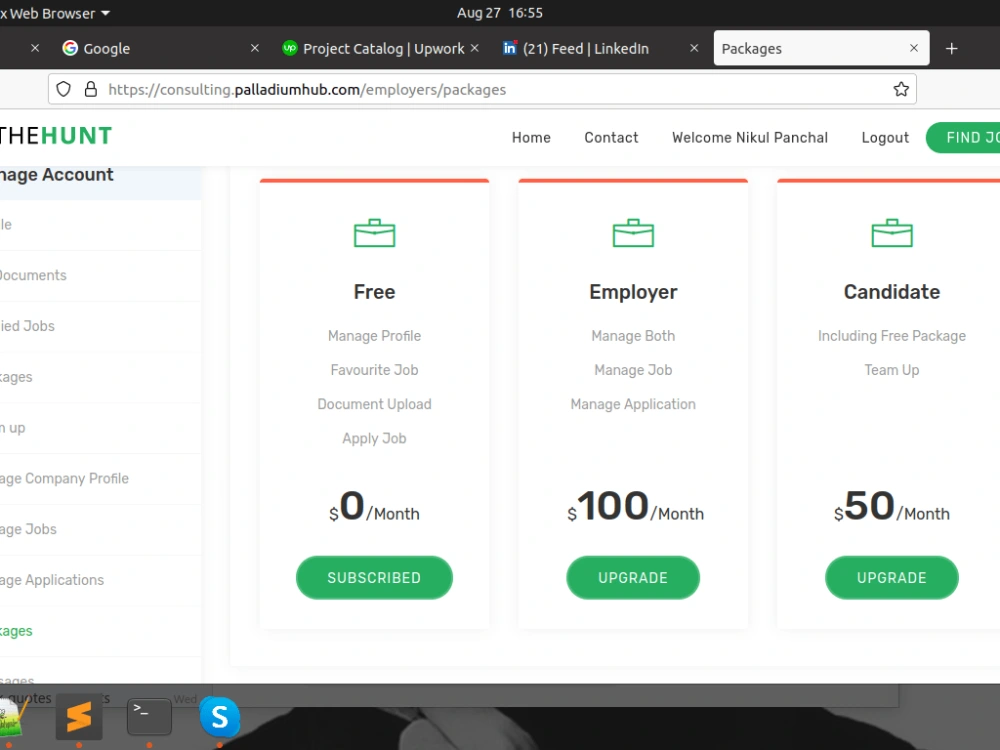Open the Home navigation menu item
The height and width of the screenshot is (750, 1000).
[531, 138]
